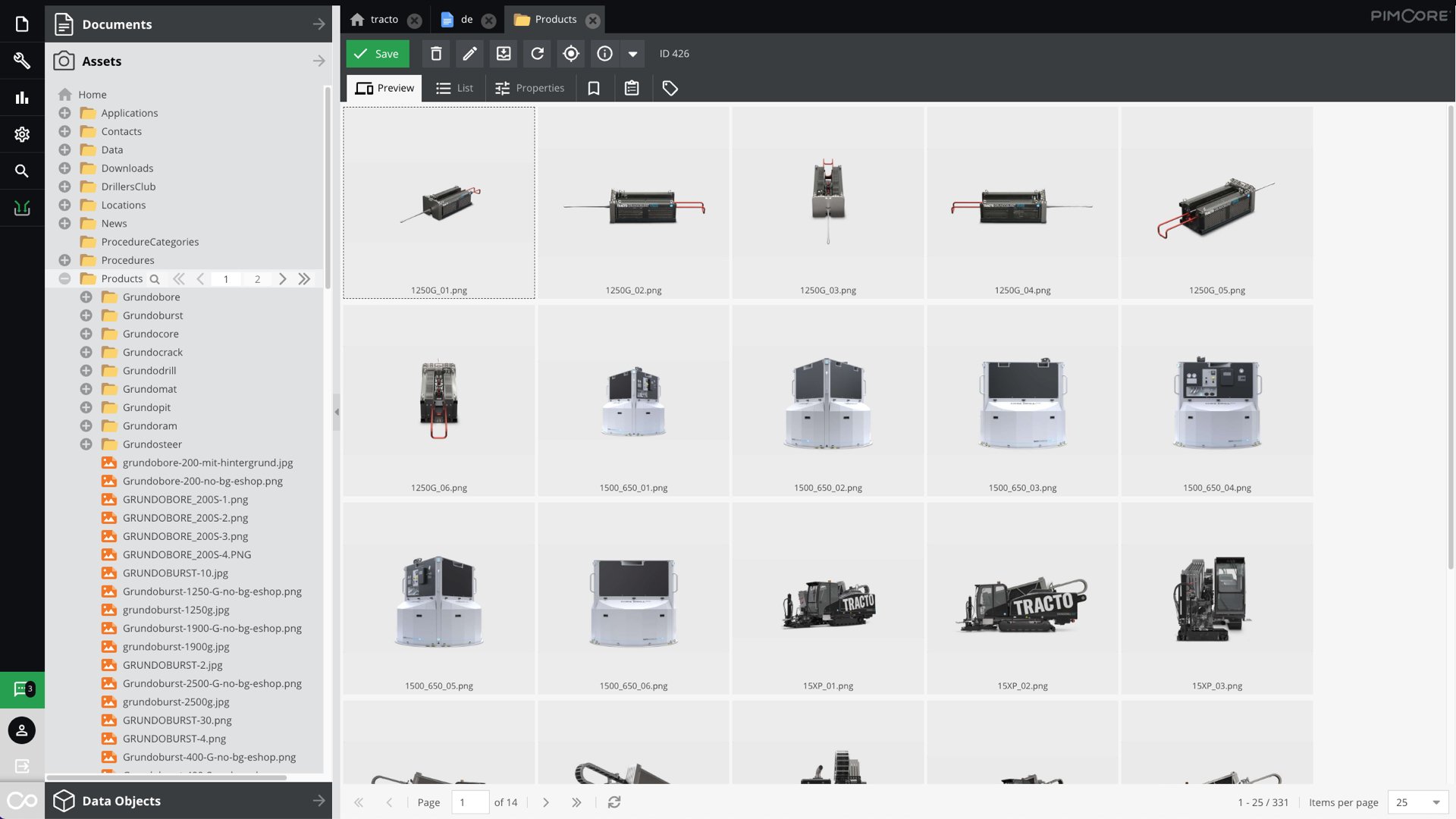Switch to the List tab
This screenshot has width=1456, height=819.
[454, 88]
